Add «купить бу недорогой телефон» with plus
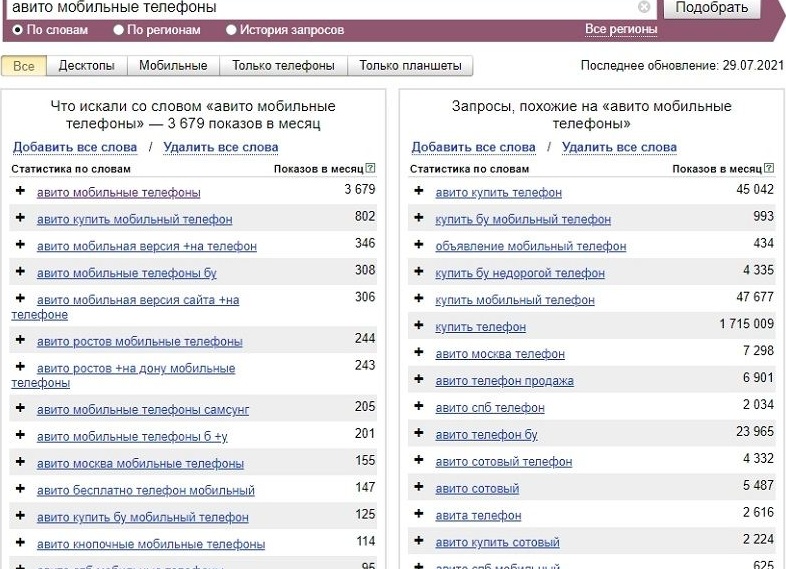This screenshot has height=569, width=786. point(419,271)
